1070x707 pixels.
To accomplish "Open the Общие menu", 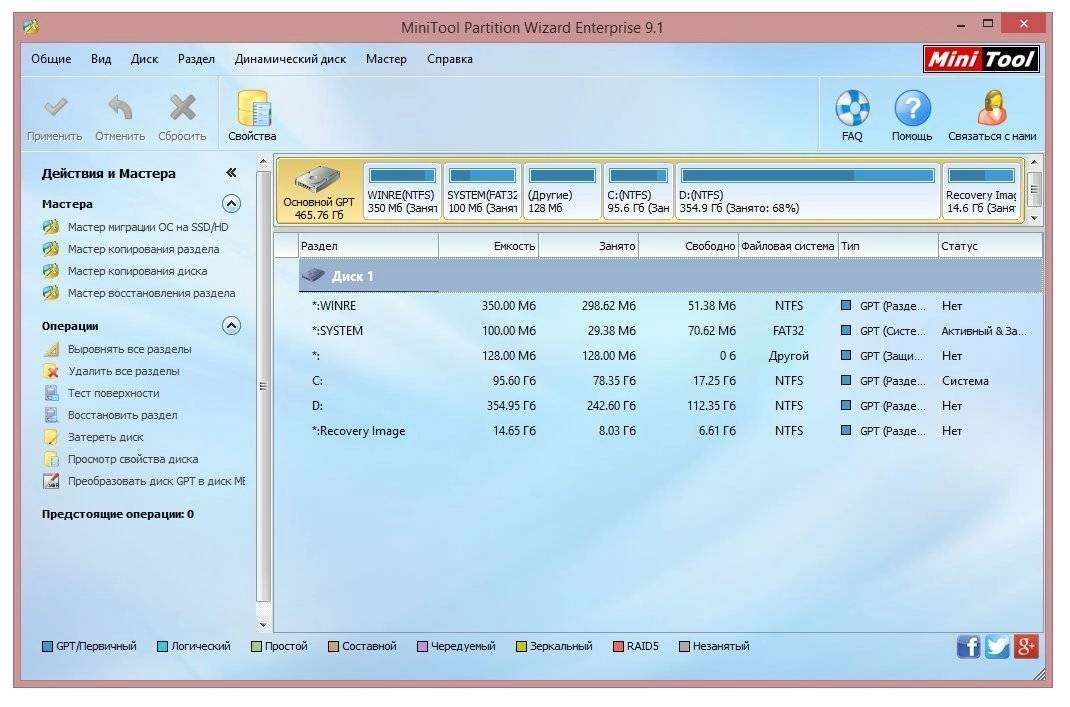I will click(51, 59).
